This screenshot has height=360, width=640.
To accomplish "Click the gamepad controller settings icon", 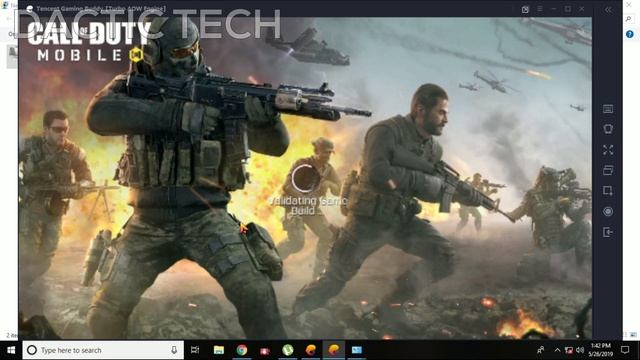I will [608, 129].
